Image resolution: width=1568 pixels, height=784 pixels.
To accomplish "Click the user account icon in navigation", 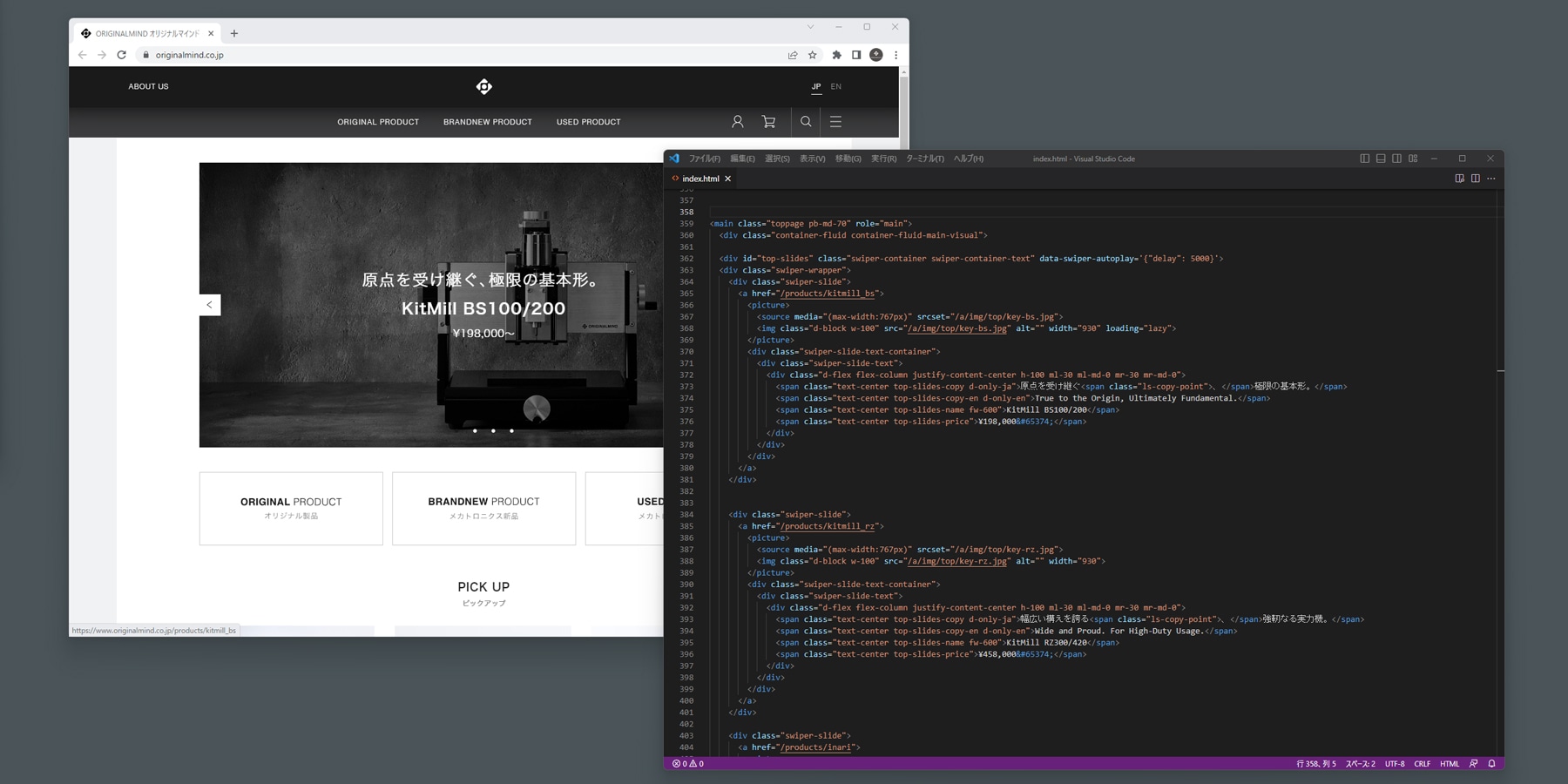I will point(738,122).
